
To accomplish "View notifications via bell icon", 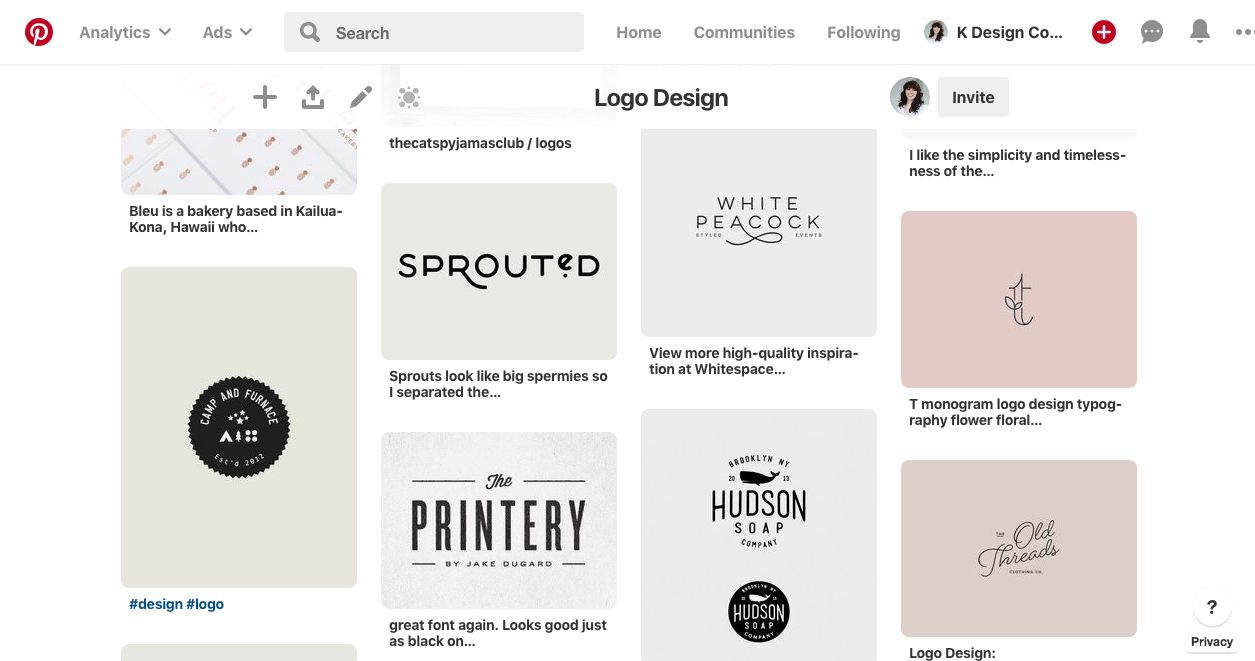I will click(1199, 31).
